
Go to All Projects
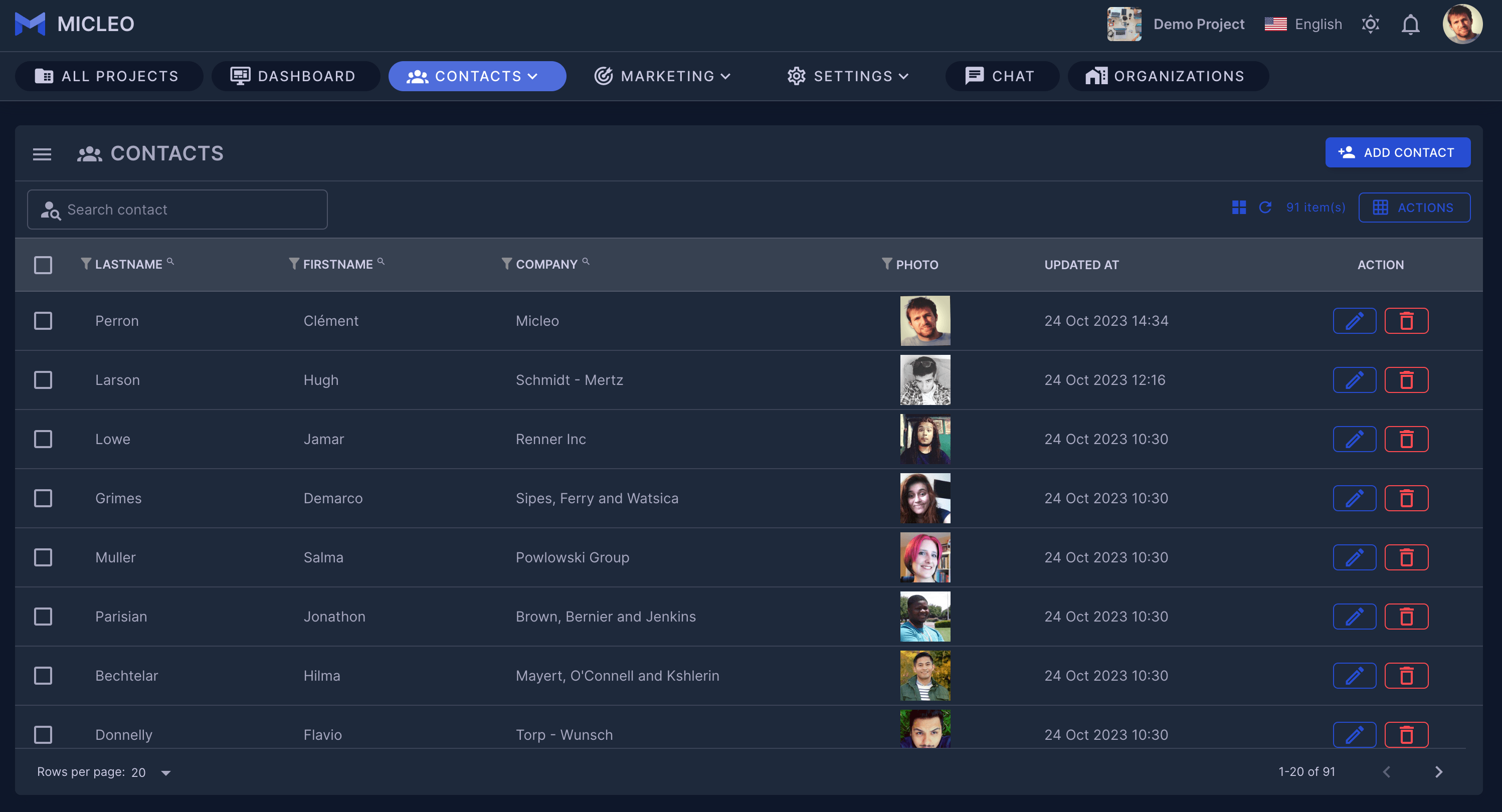108,76
